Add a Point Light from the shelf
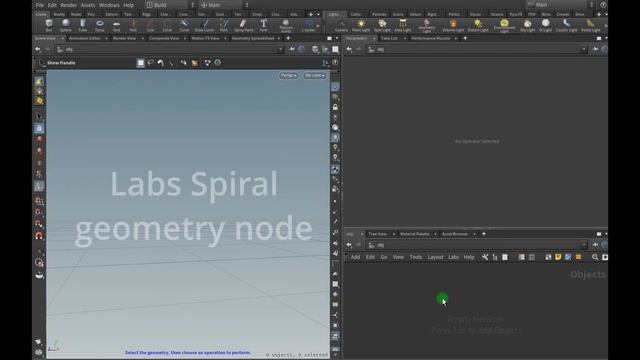Screen dimensions: 640x360 361,26
